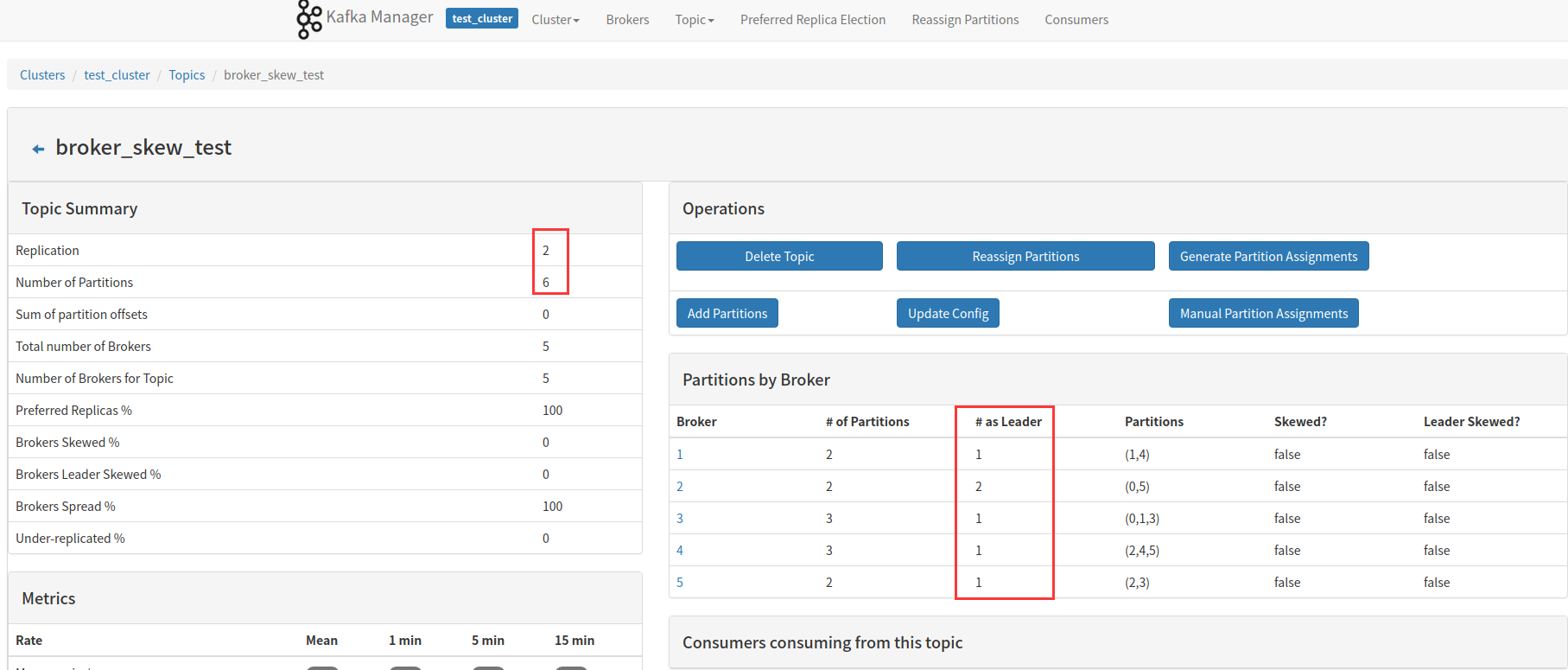Open the Cluster dropdown menu

click(555, 20)
